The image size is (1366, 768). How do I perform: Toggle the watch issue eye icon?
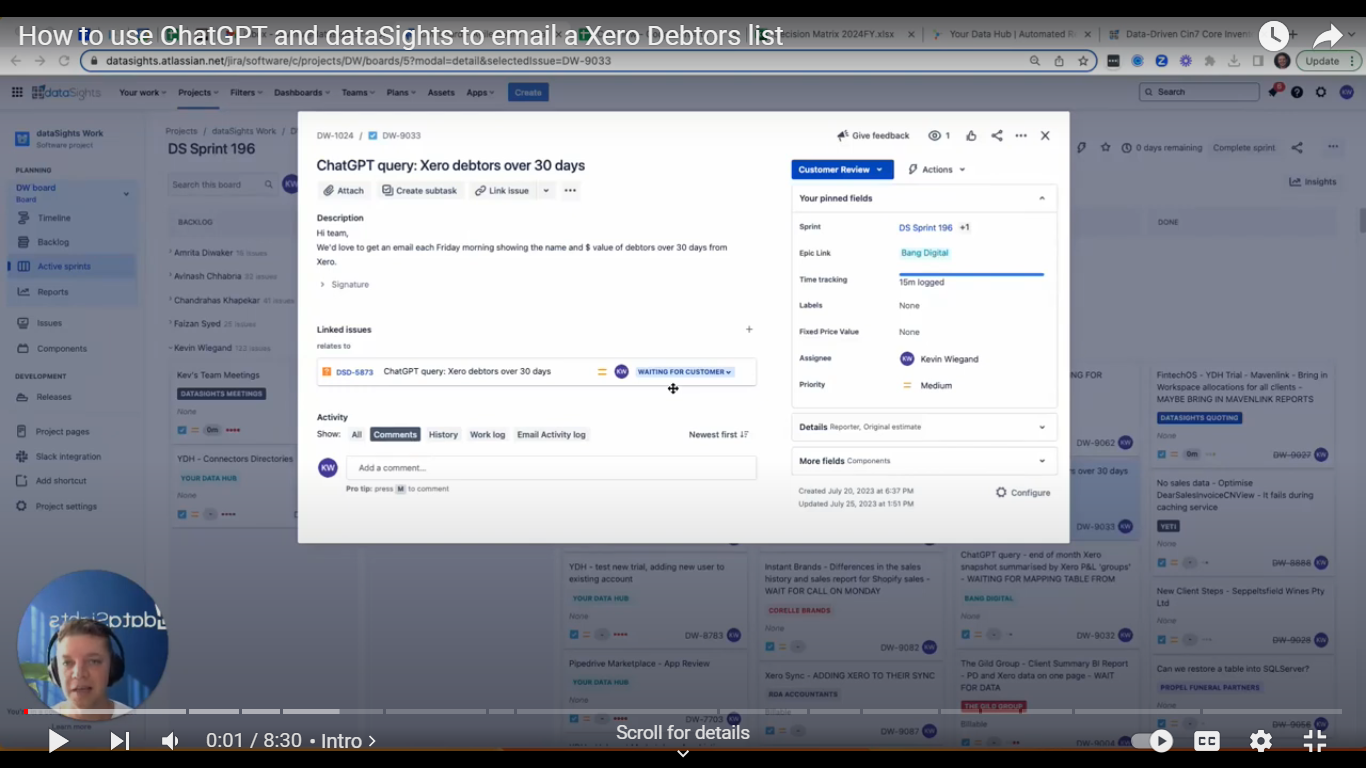[939, 135]
